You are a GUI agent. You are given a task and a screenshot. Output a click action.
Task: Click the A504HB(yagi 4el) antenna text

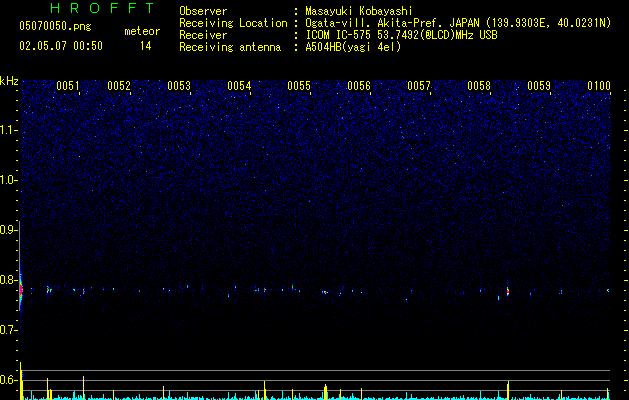point(353,47)
